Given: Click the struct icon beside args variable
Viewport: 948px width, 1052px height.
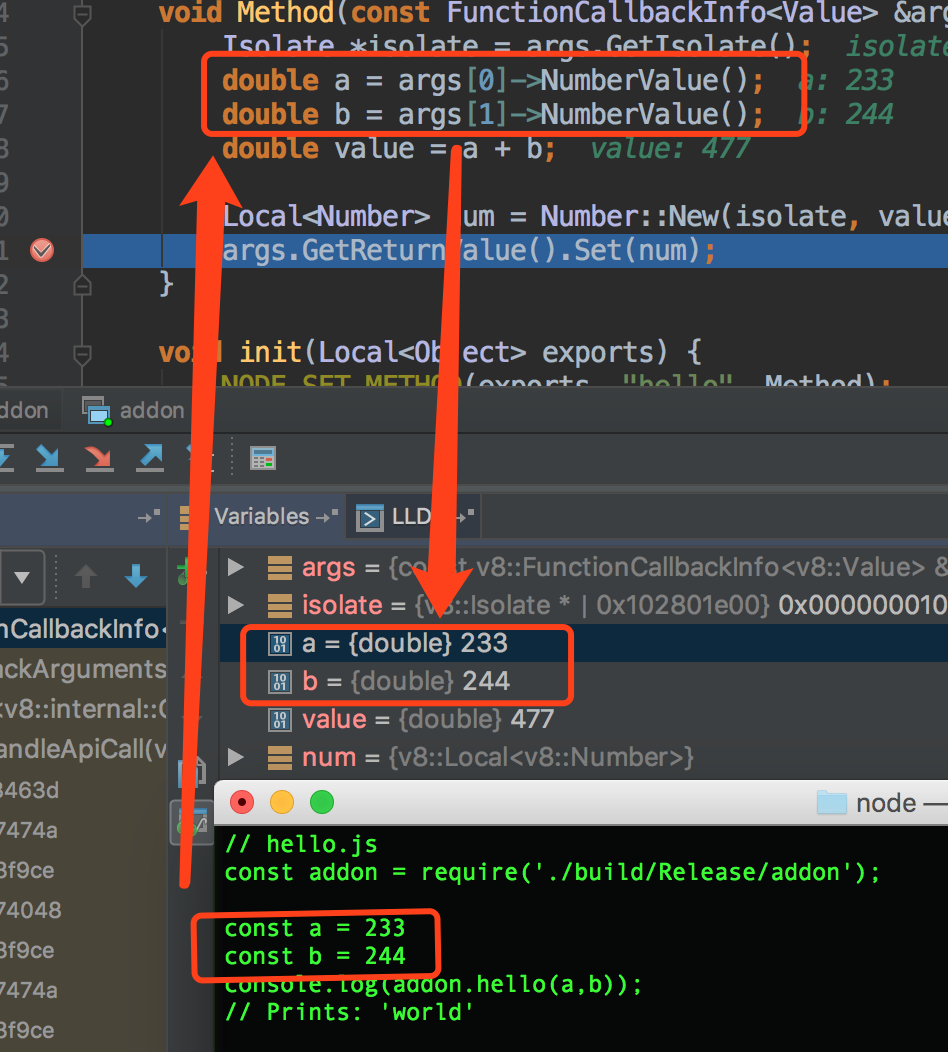Looking at the screenshot, I should tap(280, 568).
